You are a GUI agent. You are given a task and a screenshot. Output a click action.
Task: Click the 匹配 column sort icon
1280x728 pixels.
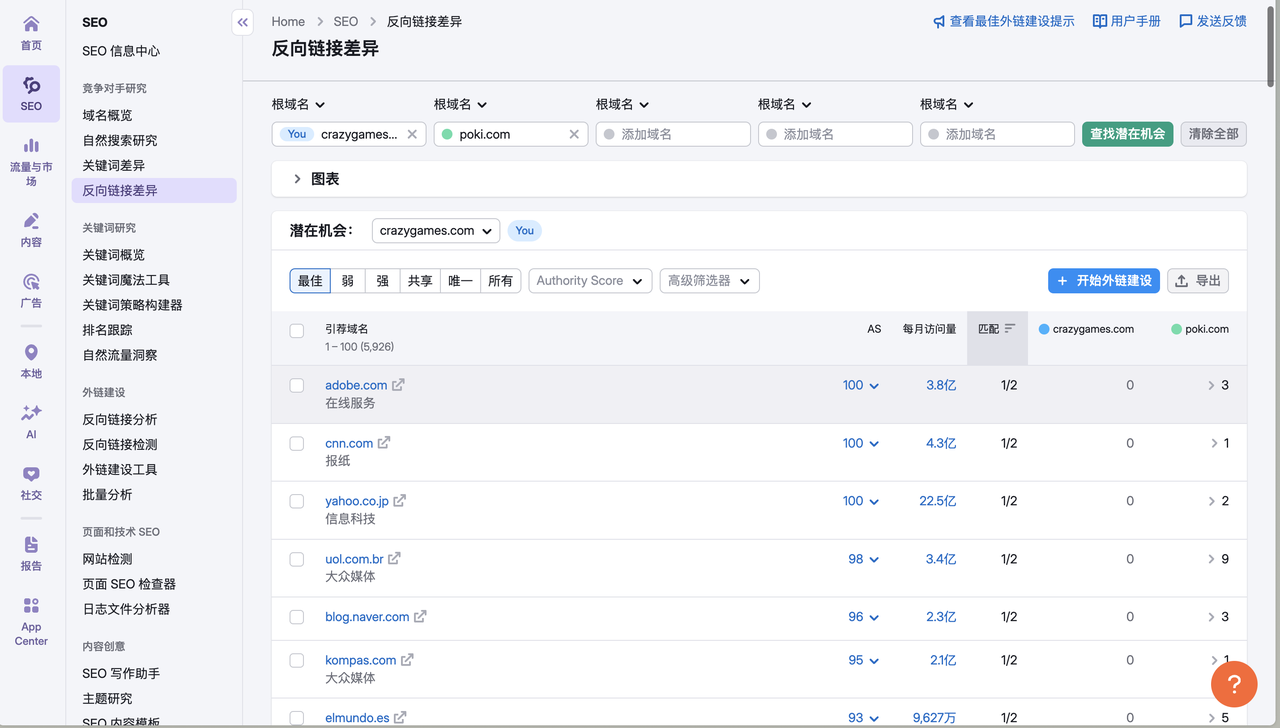point(1010,328)
